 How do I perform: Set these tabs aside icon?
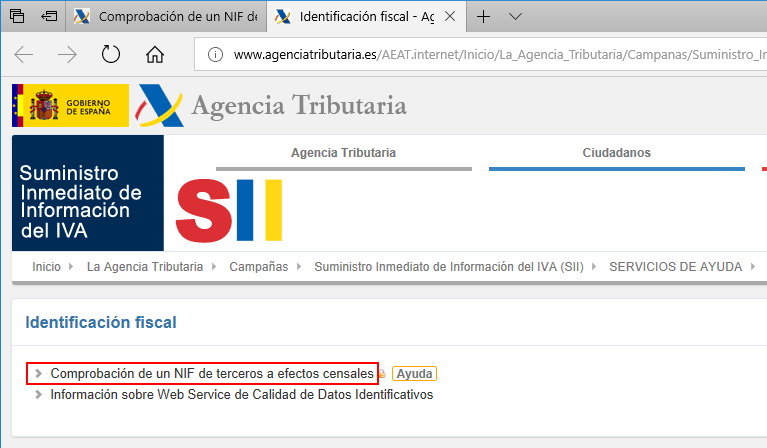[49, 16]
